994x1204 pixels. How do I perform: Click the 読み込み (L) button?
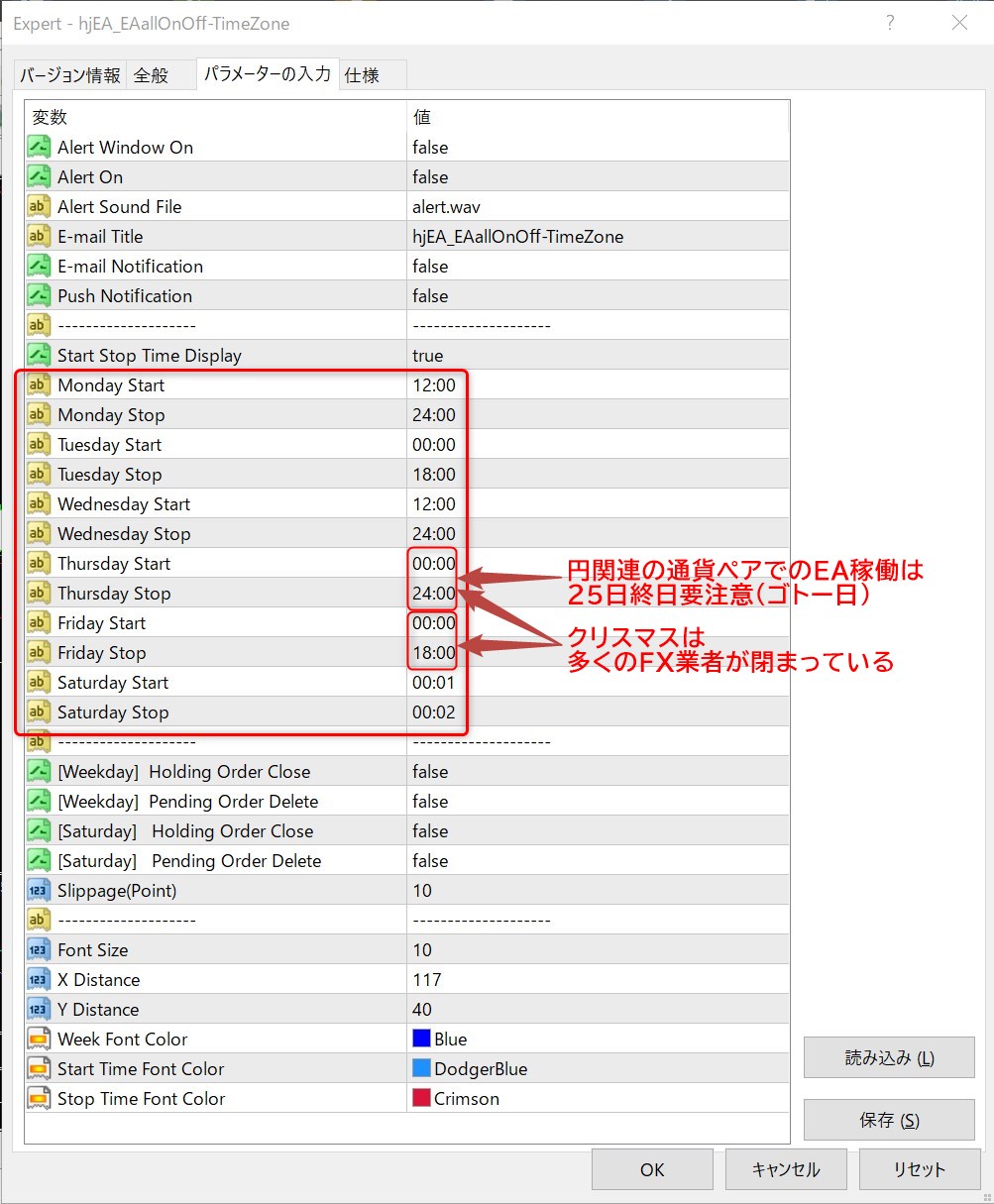tap(889, 1058)
